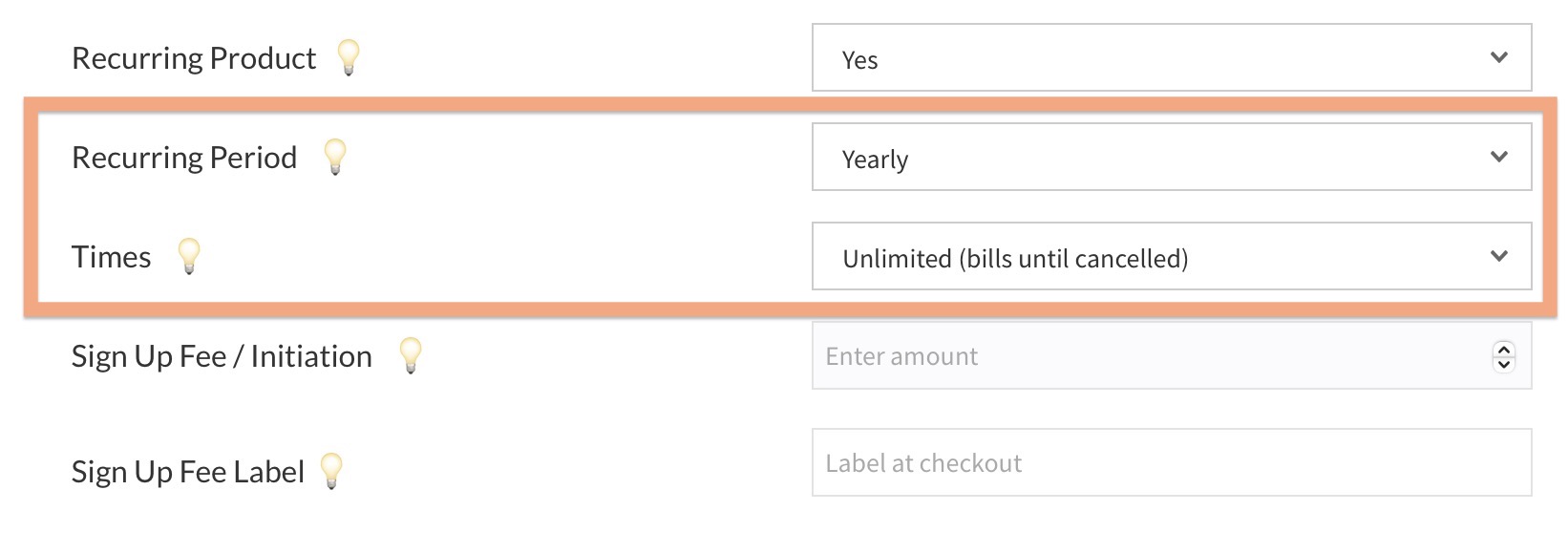Image resolution: width=1568 pixels, height=554 pixels.
Task: Click the Sign Up Fee Label text
Action: coord(188,472)
